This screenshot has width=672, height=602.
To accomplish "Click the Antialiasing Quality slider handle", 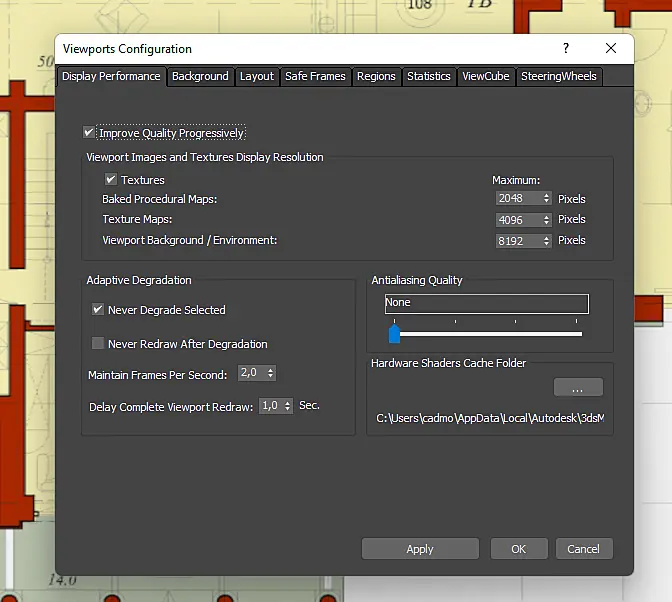I will (x=394, y=334).
